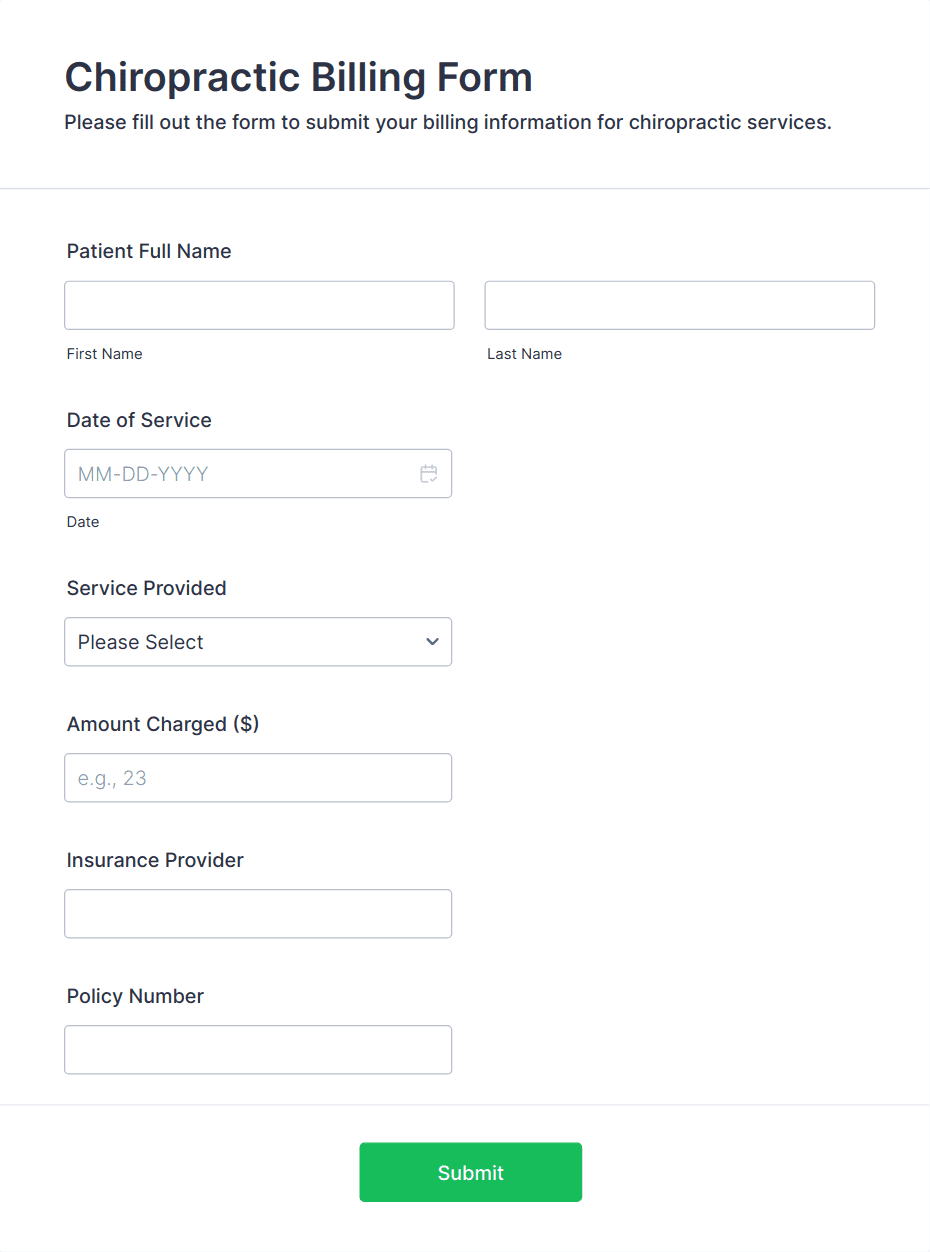Open the calendar date picker icon
This screenshot has height=1252, width=930.
pos(429,474)
